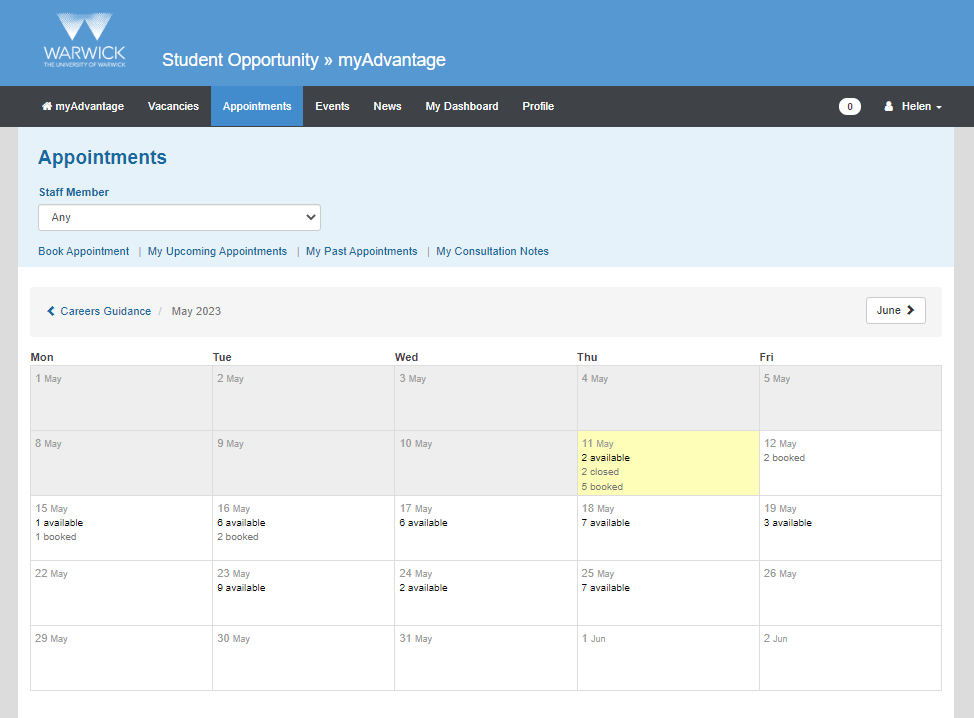
Task: Open the Vacancies menu item
Action: click(x=173, y=106)
